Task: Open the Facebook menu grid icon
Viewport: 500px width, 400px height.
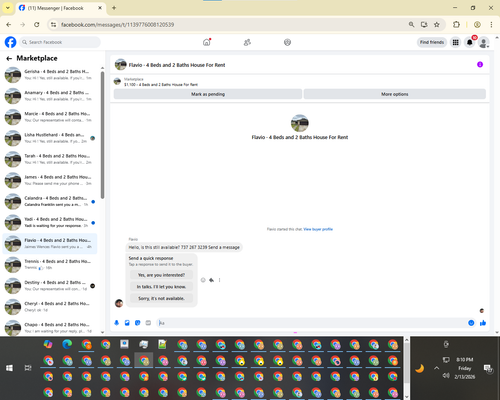Action: [x=455, y=42]
